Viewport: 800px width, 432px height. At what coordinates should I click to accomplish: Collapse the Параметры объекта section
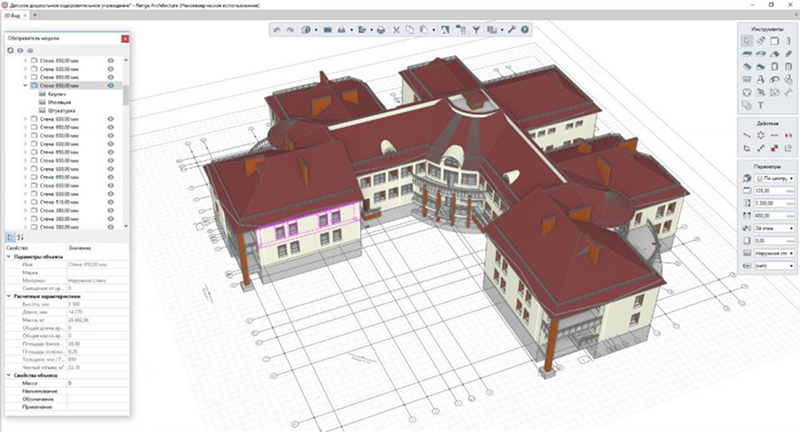tap(9, 257)
